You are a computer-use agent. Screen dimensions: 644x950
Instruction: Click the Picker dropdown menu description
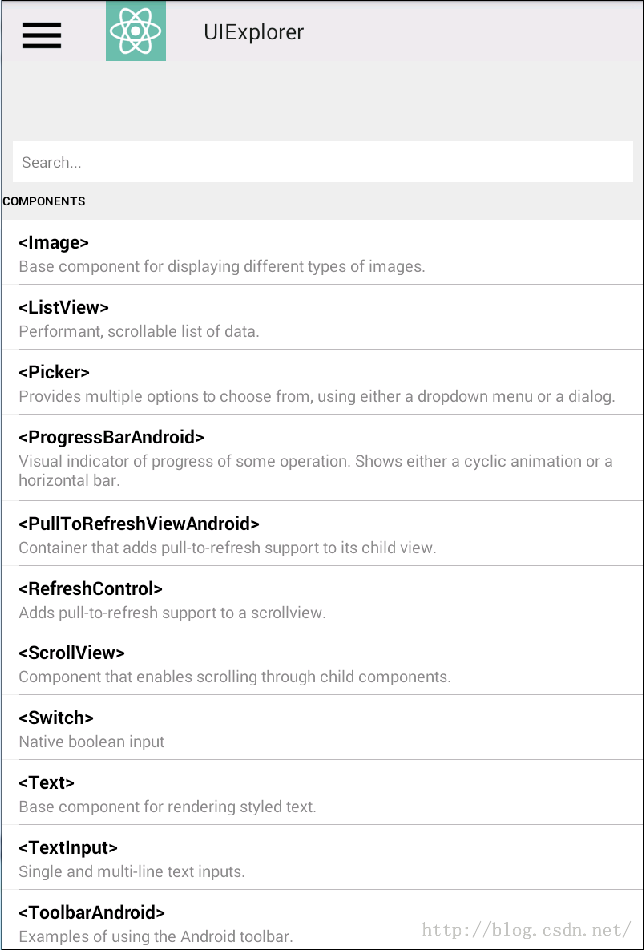[317, 397]
